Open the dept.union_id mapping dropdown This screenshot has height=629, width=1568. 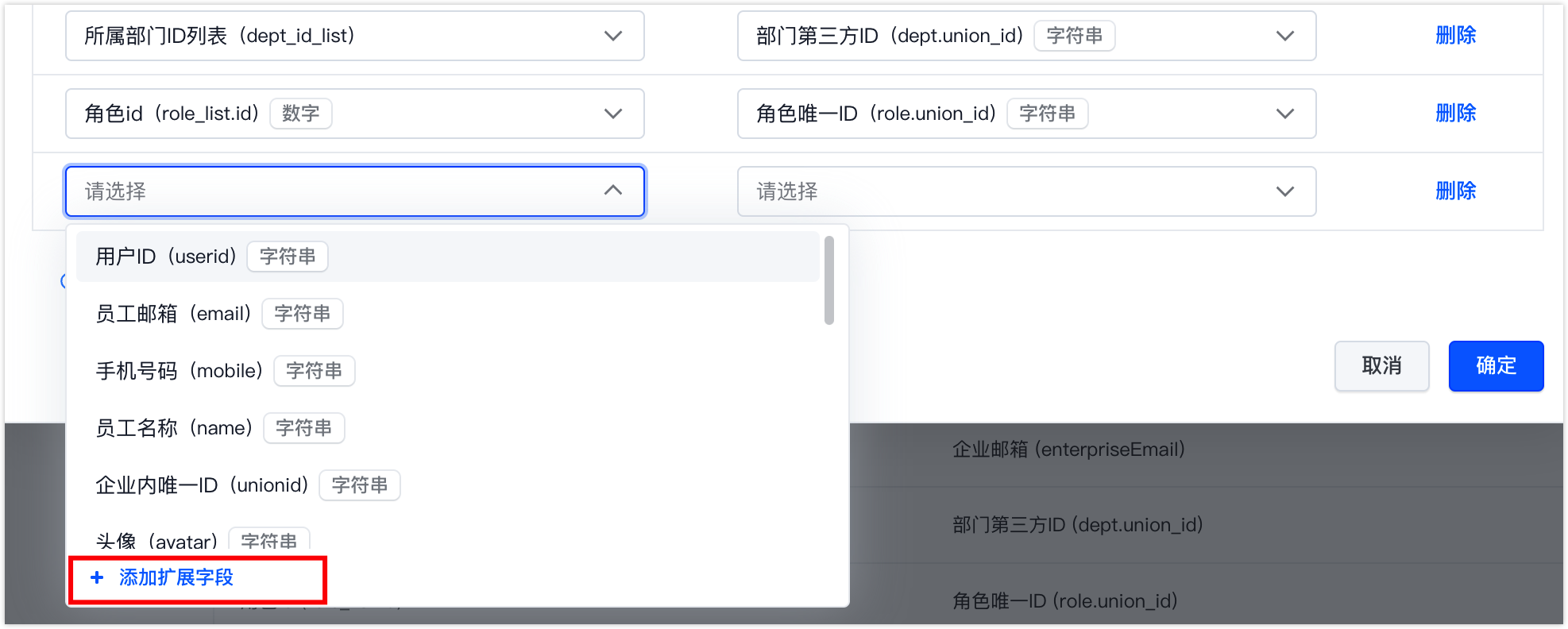(x=1026, y=36)
